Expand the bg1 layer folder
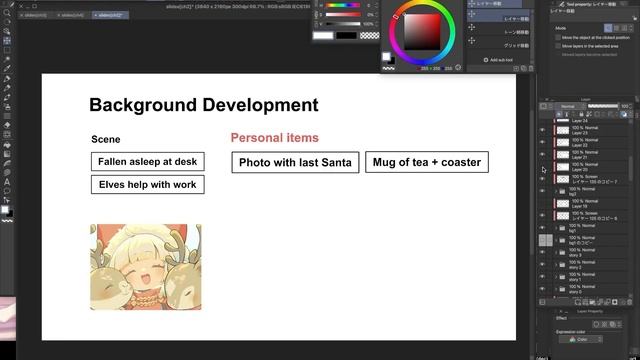The image size is (640, 360). pyautogui.click(x=556, y=228)
